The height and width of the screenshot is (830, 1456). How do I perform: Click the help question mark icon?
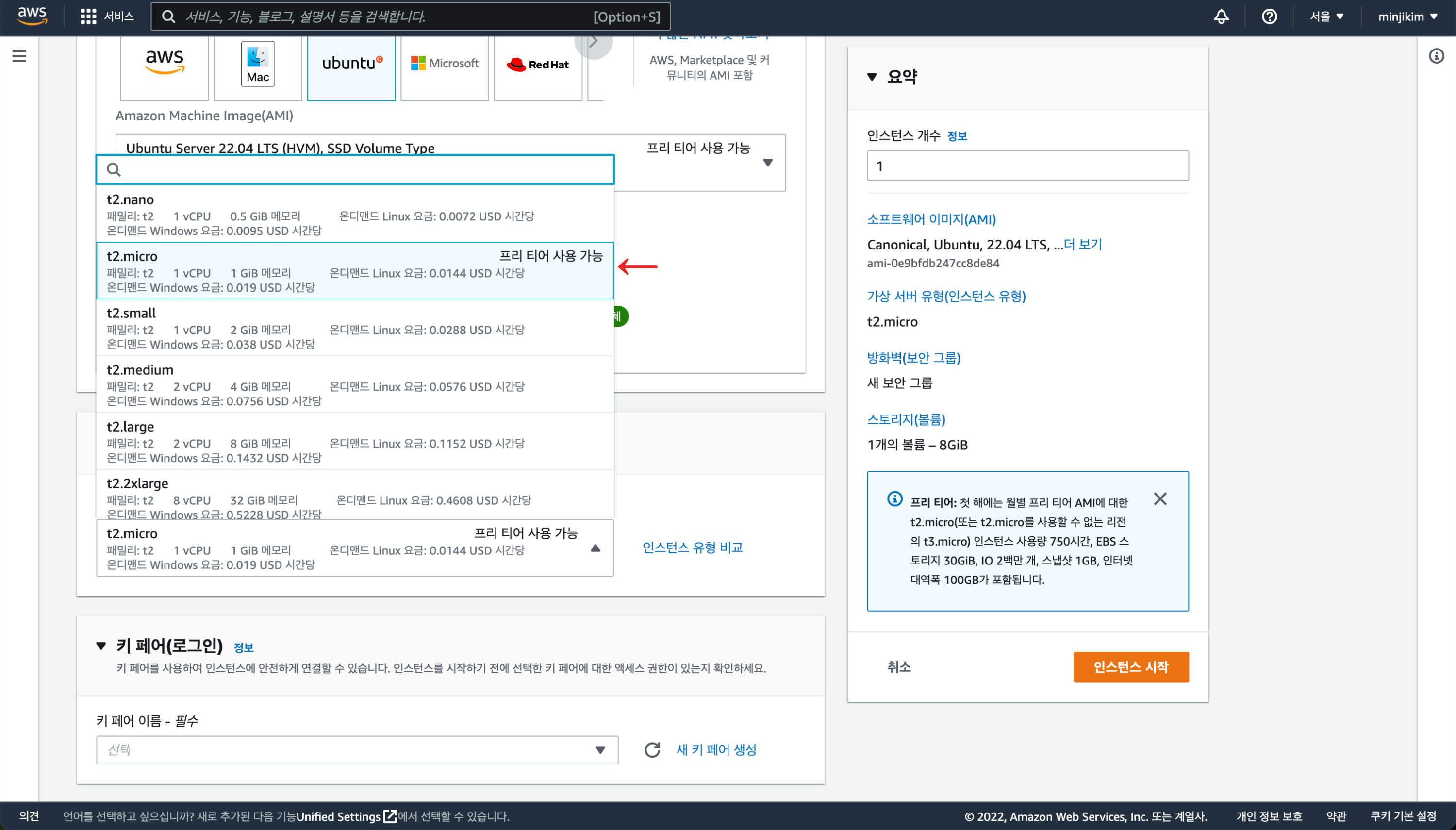(x=1269, y=17)
